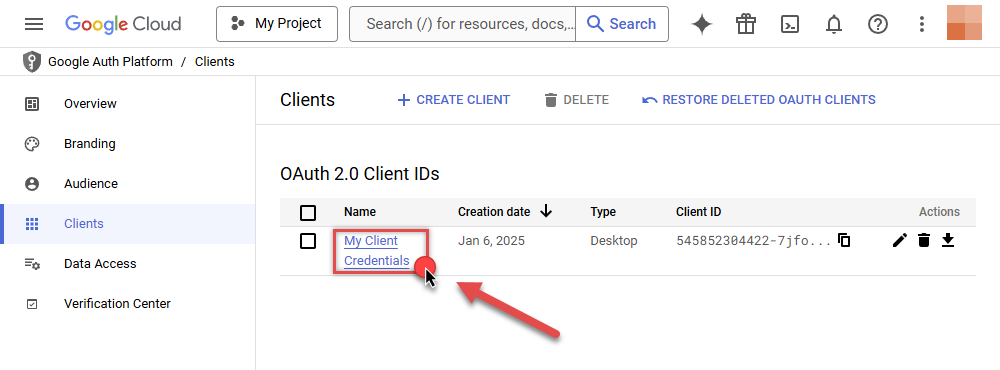Click the 545852304422-7jfo client ID text
Image resolution: width=1000 pixels, height=370 pixels.
754,241
